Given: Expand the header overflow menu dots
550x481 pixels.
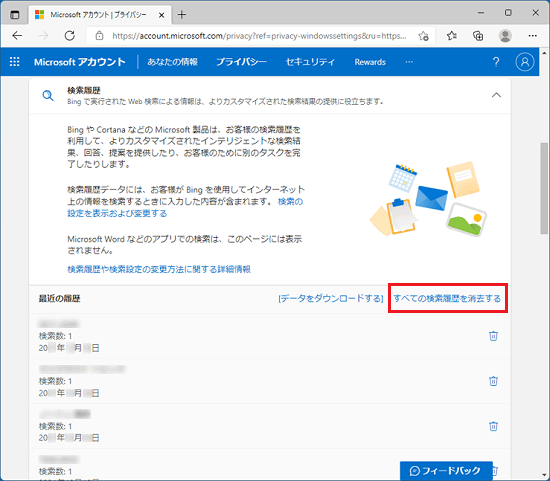Looking at the screenshot, I should tap(409, 62).
